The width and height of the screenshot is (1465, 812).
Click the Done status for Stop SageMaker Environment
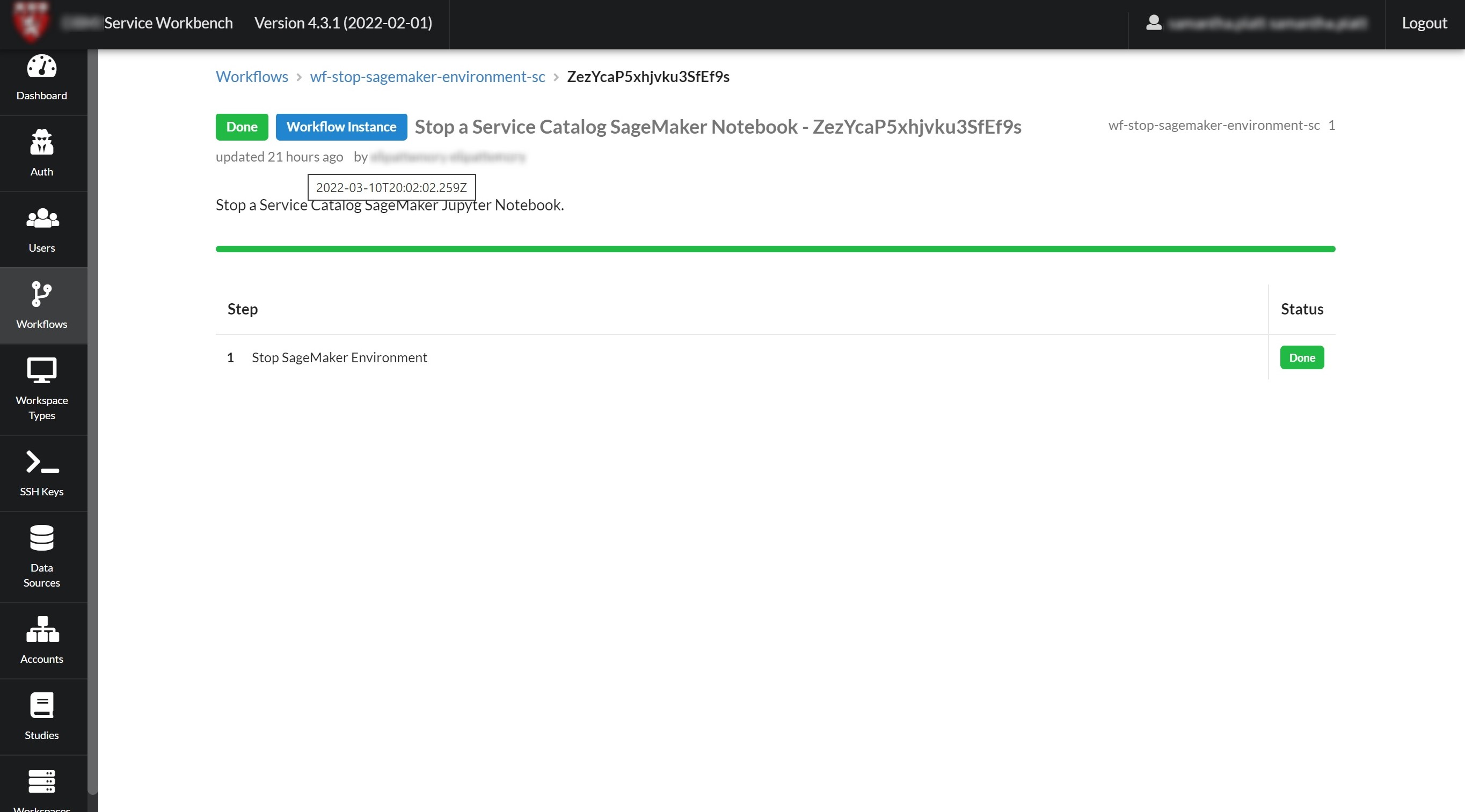pyautogui.click(x=1302, y=357)
